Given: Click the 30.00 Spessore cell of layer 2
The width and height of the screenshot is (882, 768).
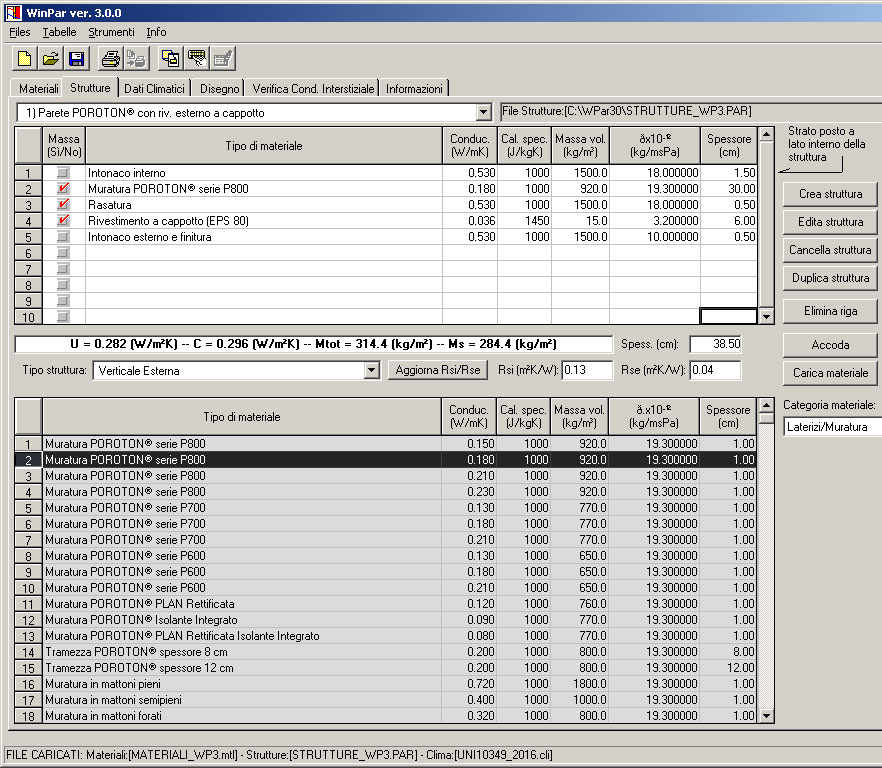Looking at the screenshot, I should [x=728, y=188].
